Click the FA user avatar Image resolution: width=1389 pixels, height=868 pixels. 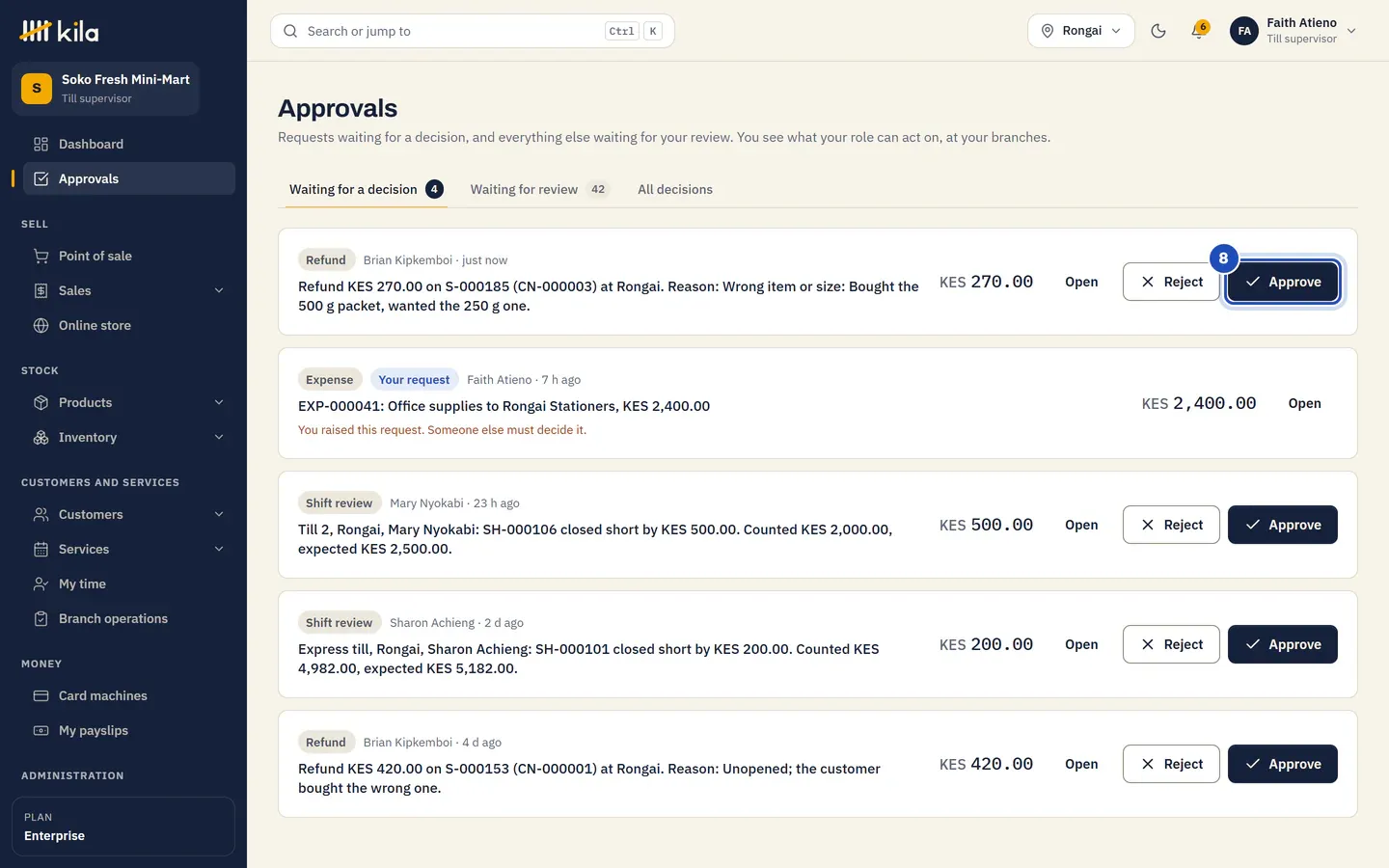point(1244,31)
